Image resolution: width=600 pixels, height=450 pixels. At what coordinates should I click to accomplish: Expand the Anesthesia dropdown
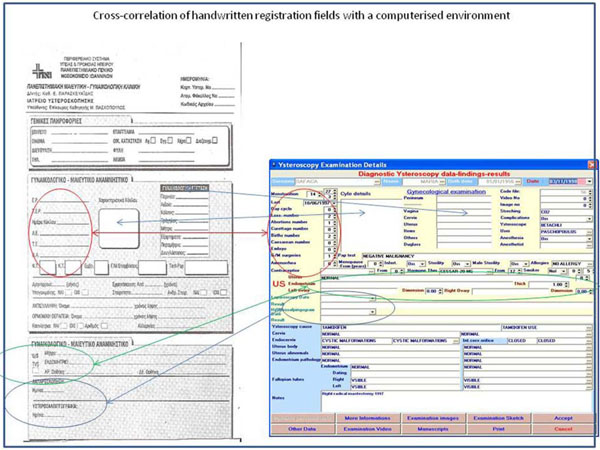[x=591, y=239]
